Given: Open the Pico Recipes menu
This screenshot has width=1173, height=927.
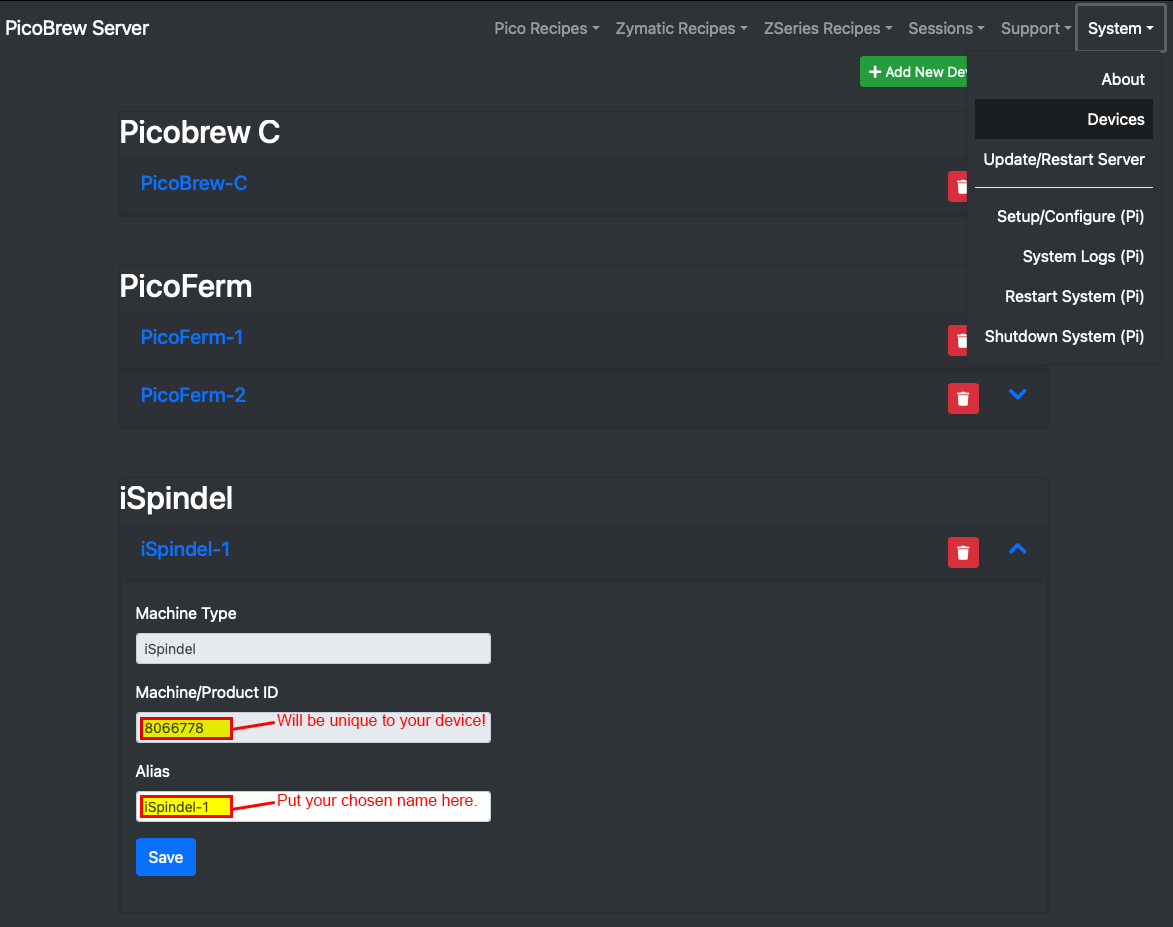Looking at the screenshot, I should pyautogui.click(x=546, y=28).
